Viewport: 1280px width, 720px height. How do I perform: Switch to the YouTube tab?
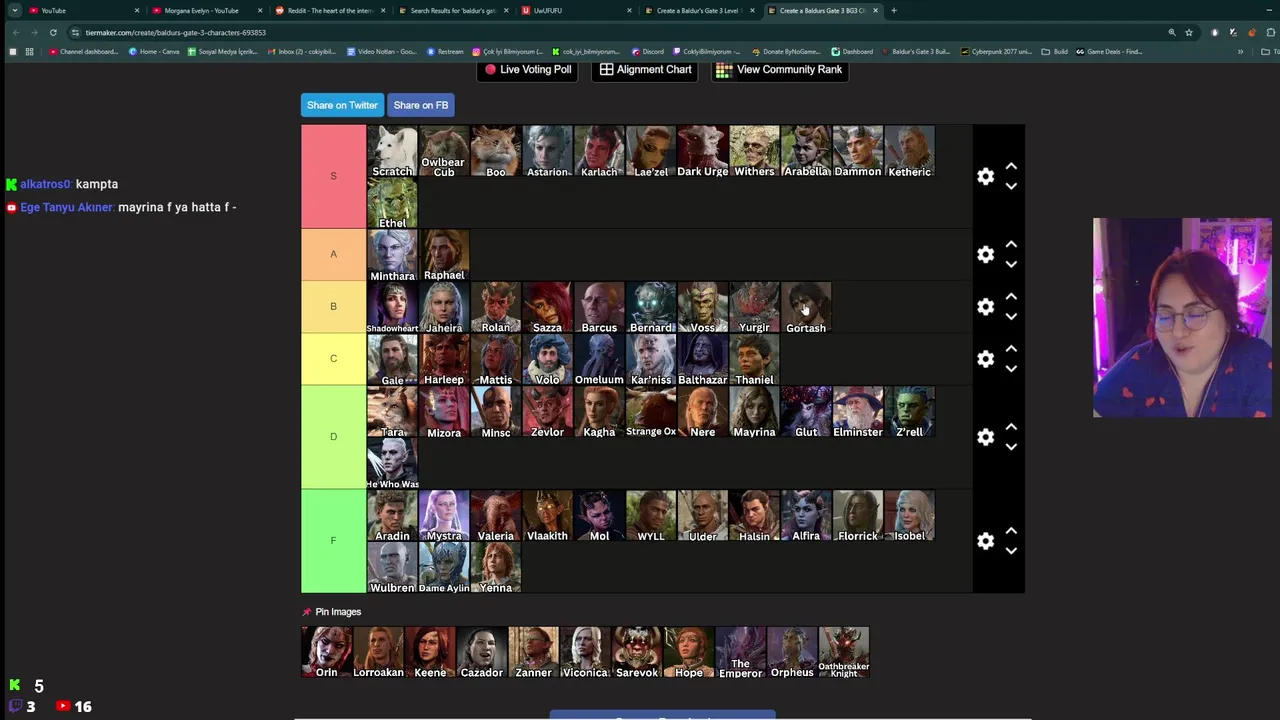(x=82, y=10)
